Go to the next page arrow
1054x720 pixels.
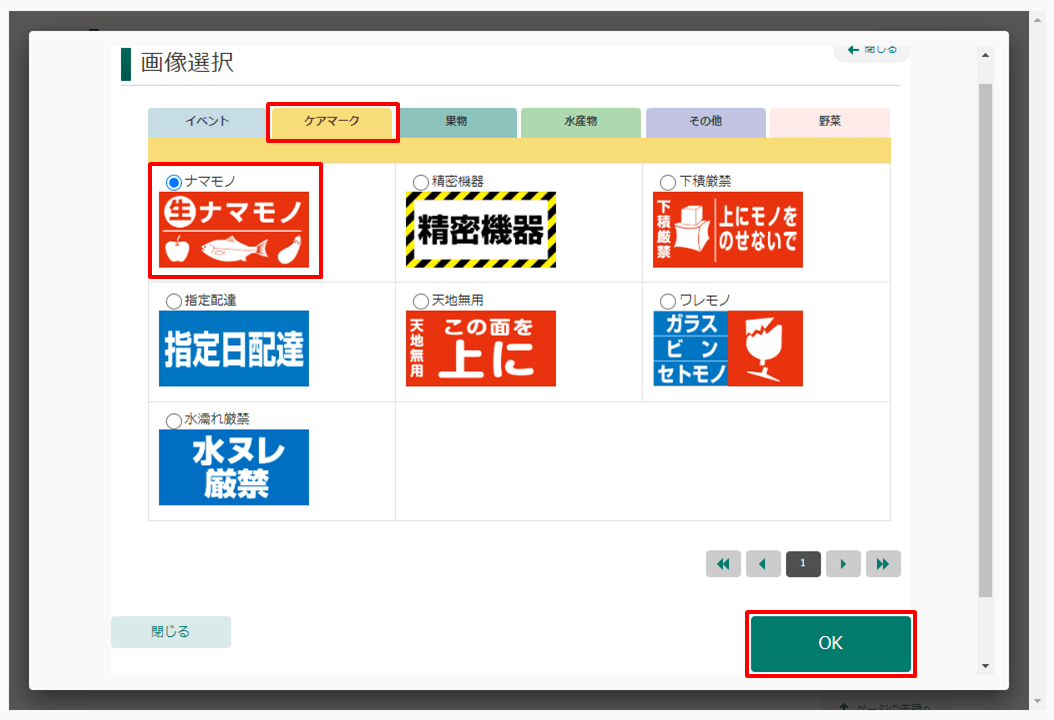[x=843, y=563]
